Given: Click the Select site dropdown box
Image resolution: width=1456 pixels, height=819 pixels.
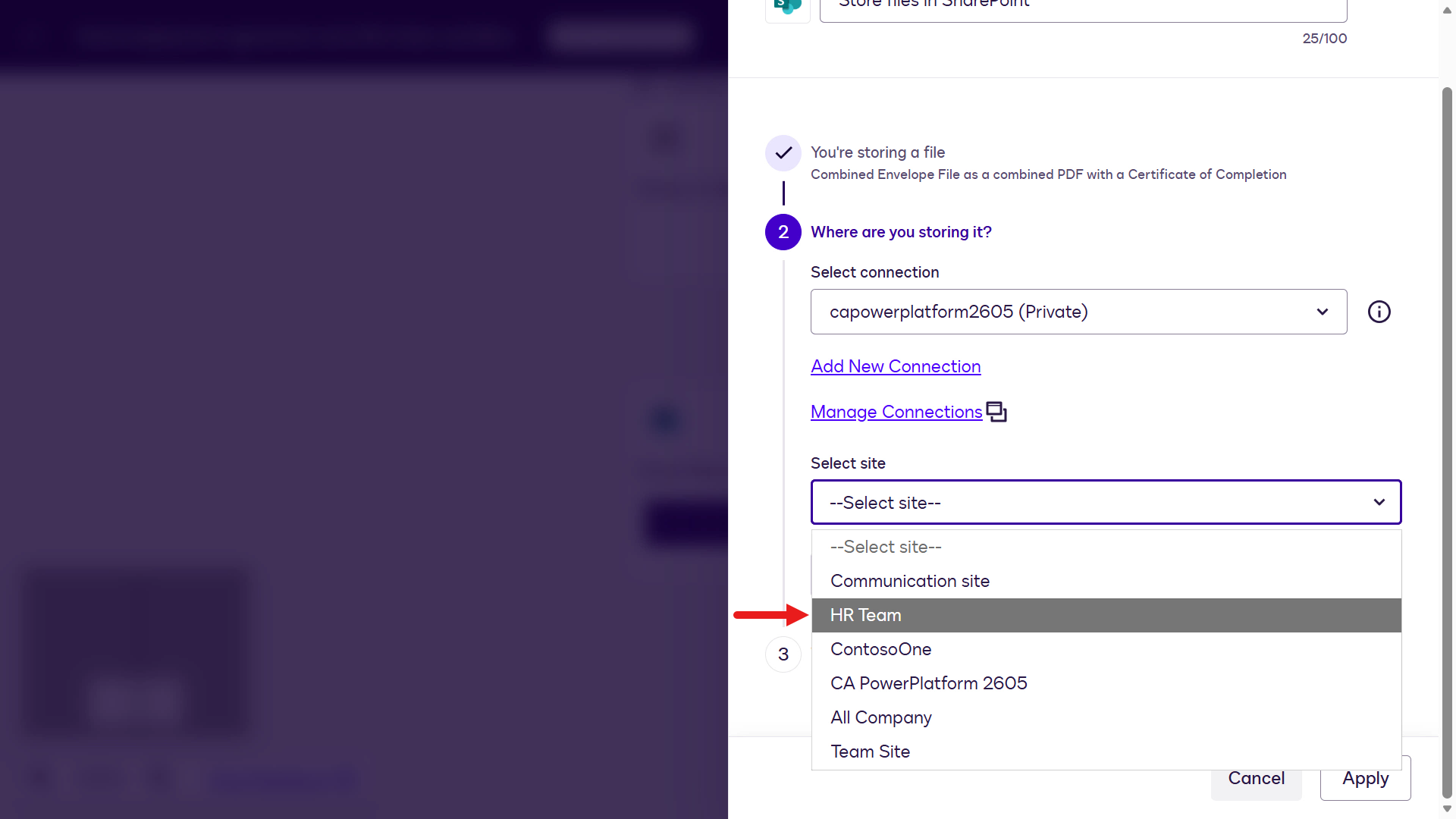Looking at the screenshot, I should click(1106, 502).
